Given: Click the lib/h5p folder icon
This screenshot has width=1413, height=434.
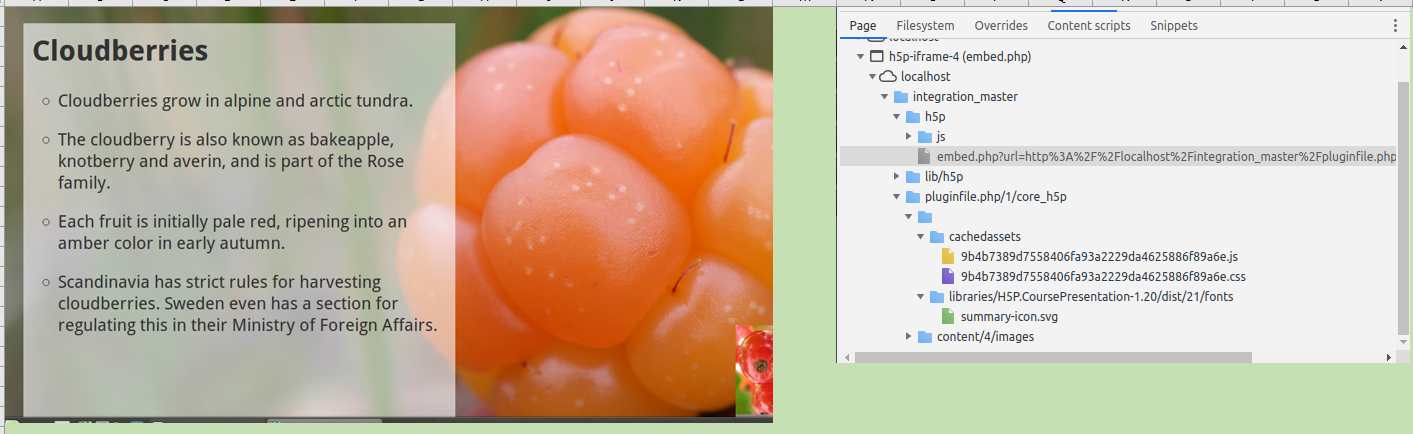Looking at the screenshot, I should click(x=912, y=177).
